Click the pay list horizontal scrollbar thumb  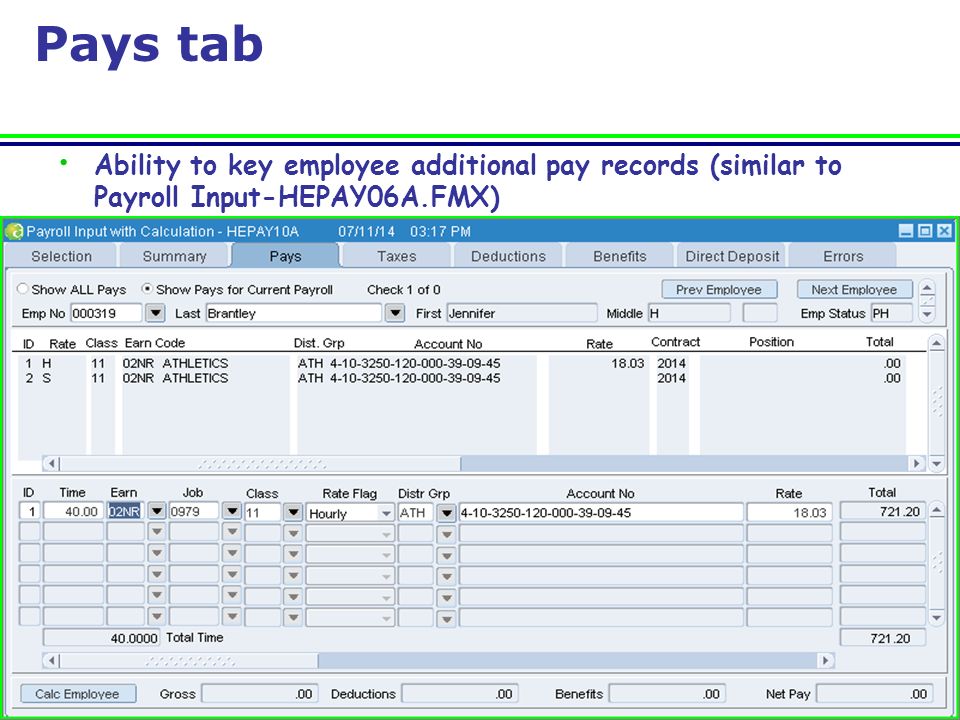click(260, 463)
